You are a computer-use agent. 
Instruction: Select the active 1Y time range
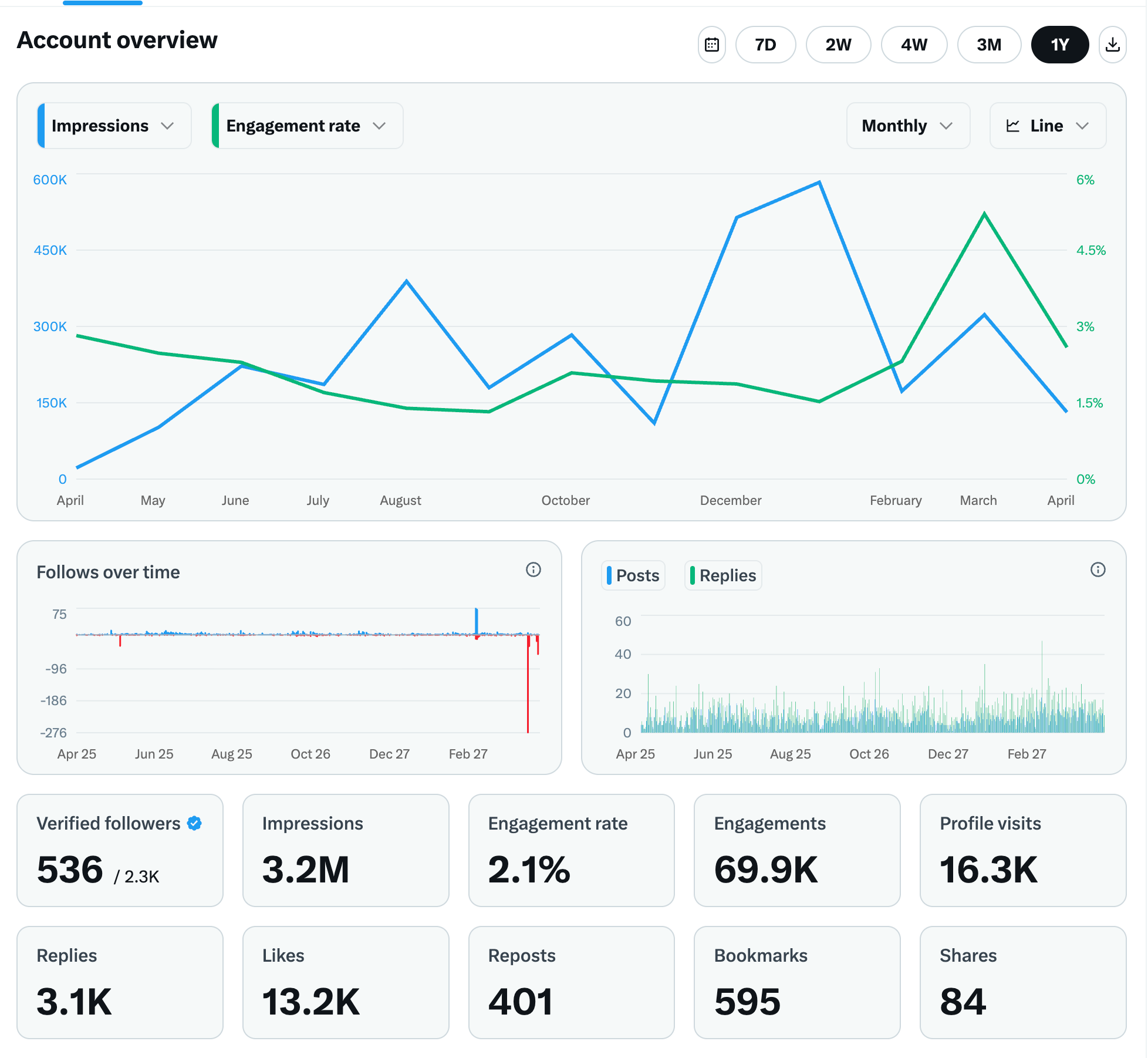tap(1059, 45)
